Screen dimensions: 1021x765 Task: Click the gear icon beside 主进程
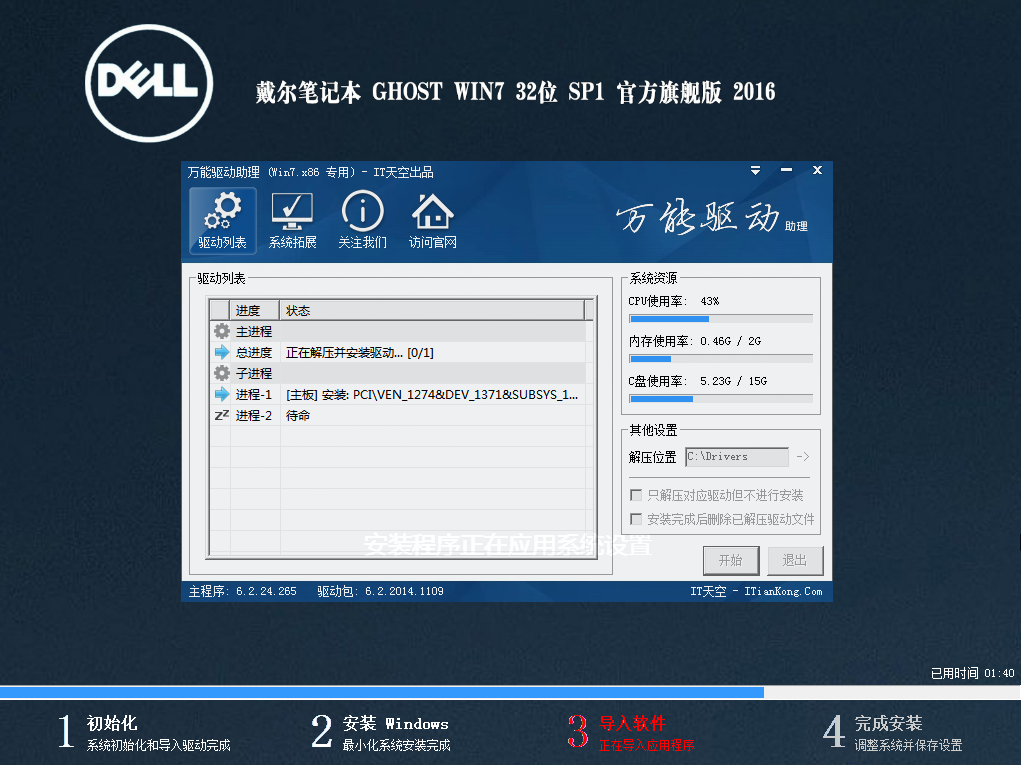(222, 331)
